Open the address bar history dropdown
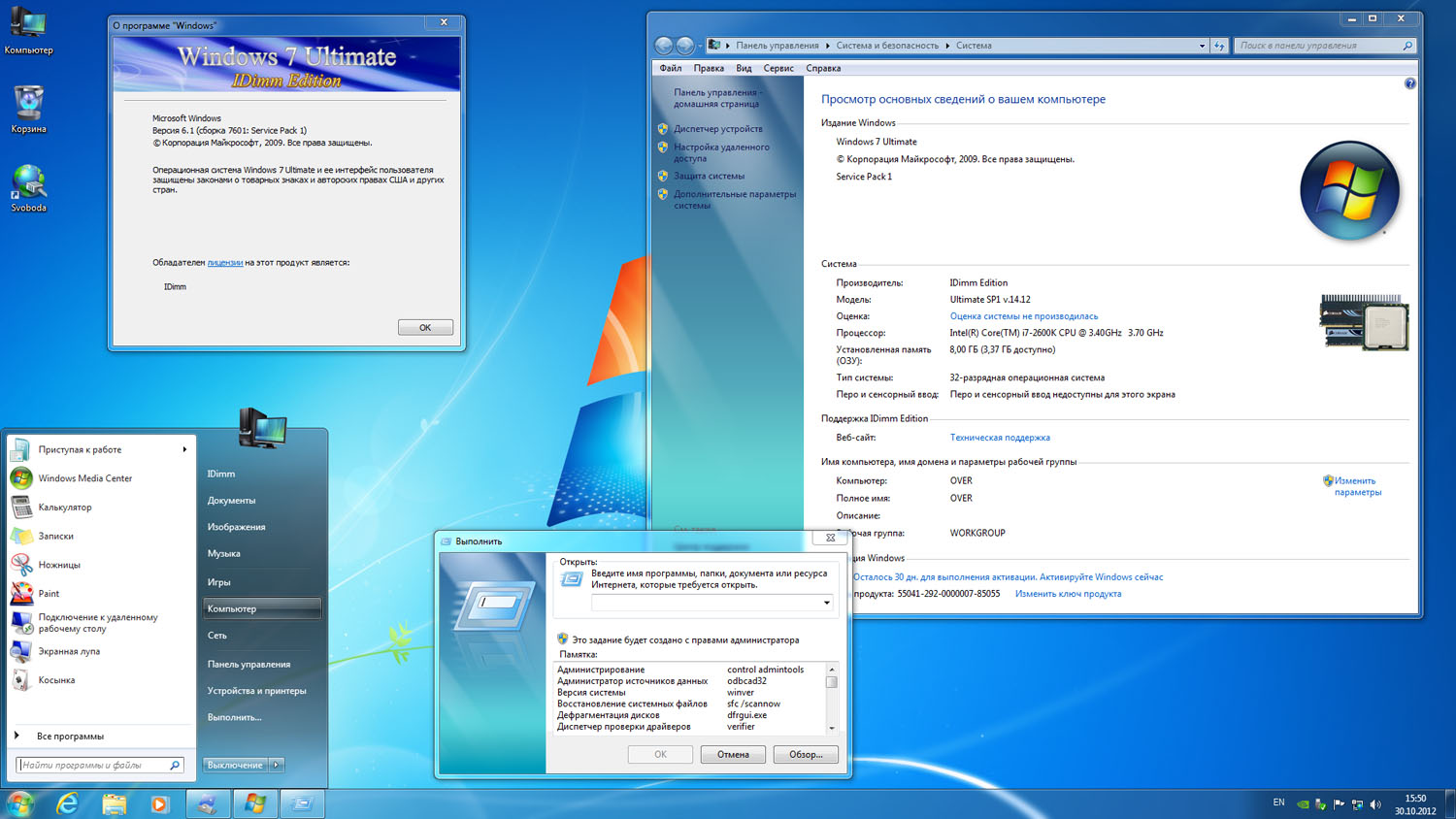Screen dimensions: 1456x819 (1202, 46)
